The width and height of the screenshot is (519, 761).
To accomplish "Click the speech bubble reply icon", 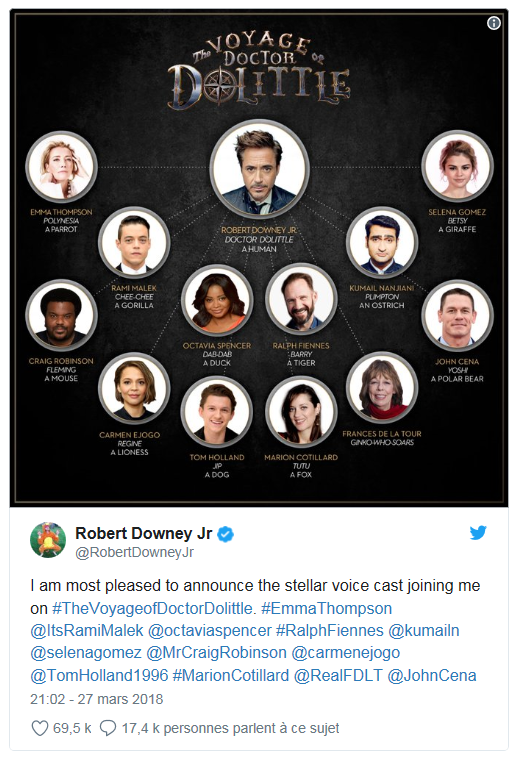I will coord(108,728).
